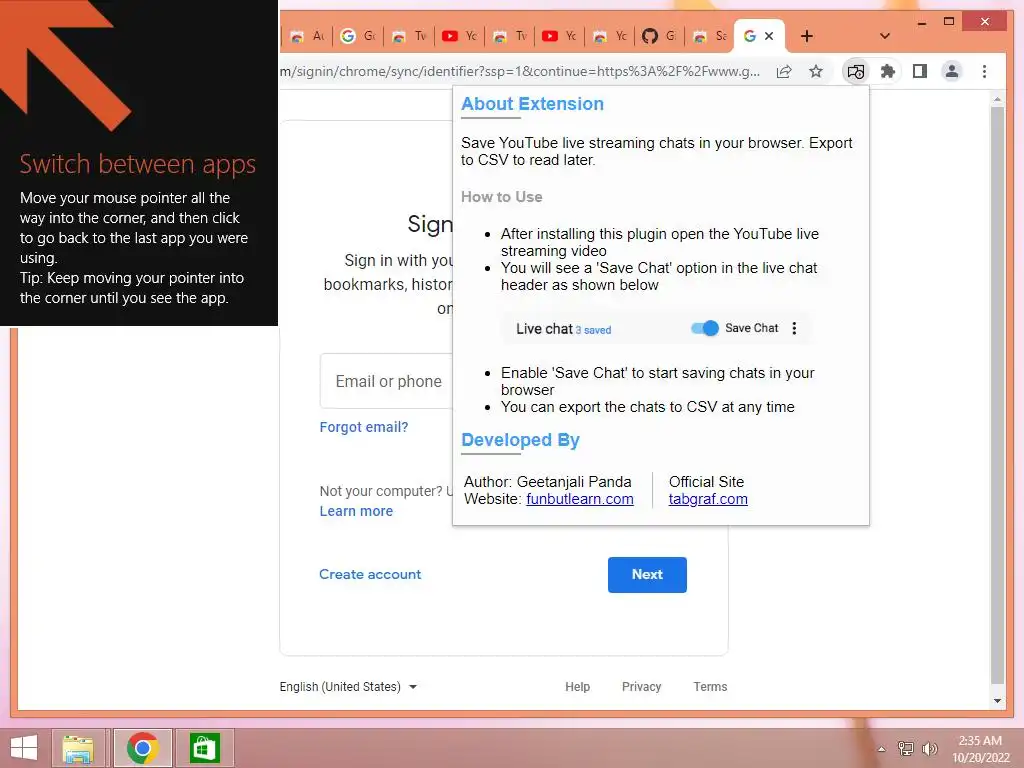Bookmark this tab with the star icon

[x=816, y=72]
